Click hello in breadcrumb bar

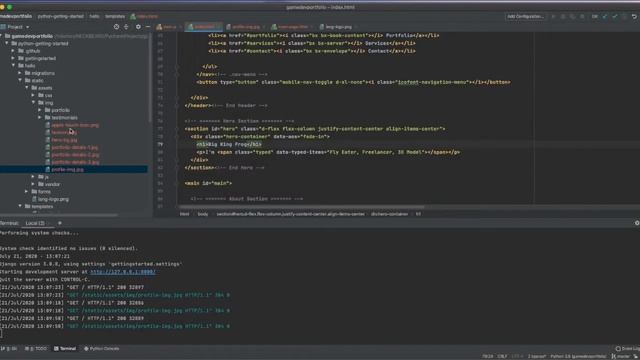pyautogui.click(x=94, y=16)
